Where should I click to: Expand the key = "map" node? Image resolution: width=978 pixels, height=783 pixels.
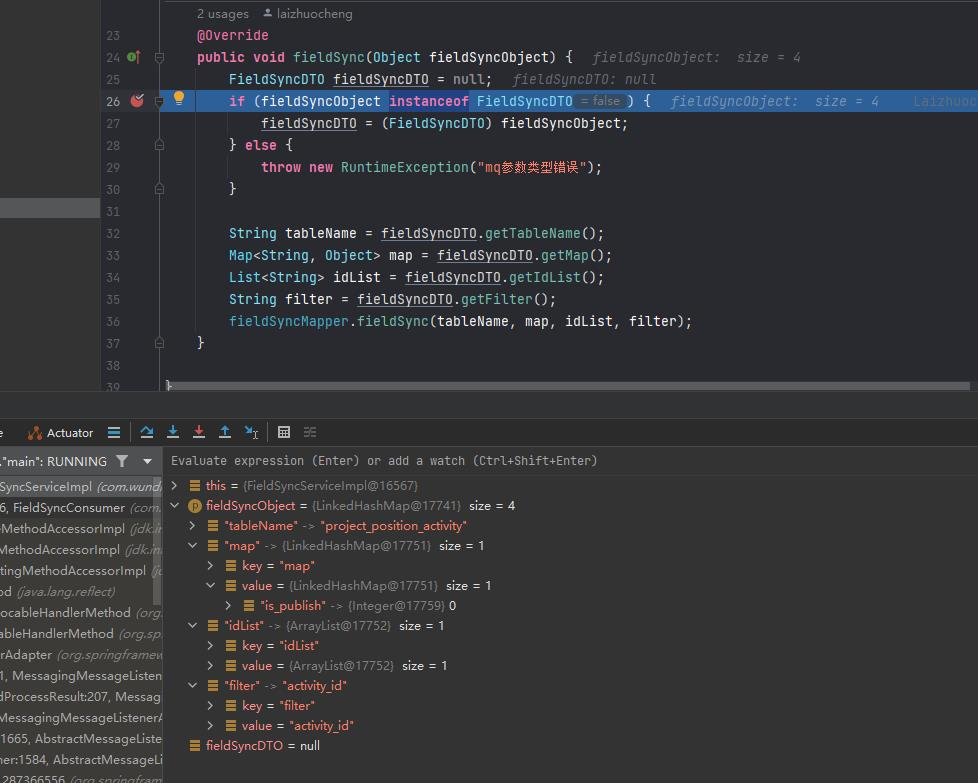[210, 565]
